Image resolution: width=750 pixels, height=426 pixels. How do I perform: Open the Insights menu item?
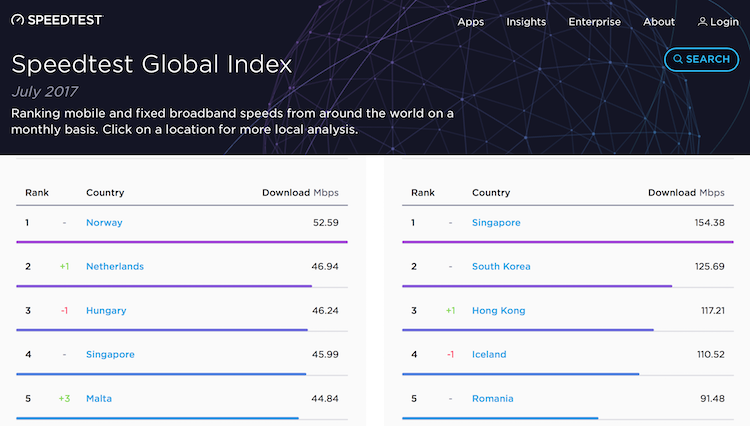point(526,22)
